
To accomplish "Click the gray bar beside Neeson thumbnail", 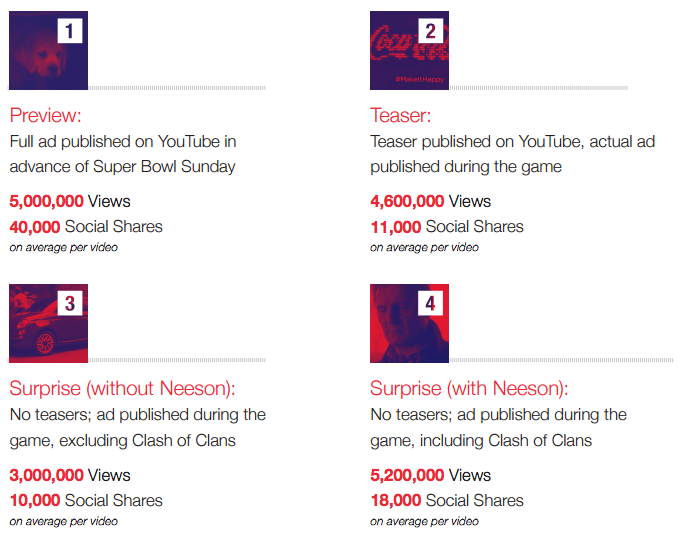I will (x=561, y=360).
